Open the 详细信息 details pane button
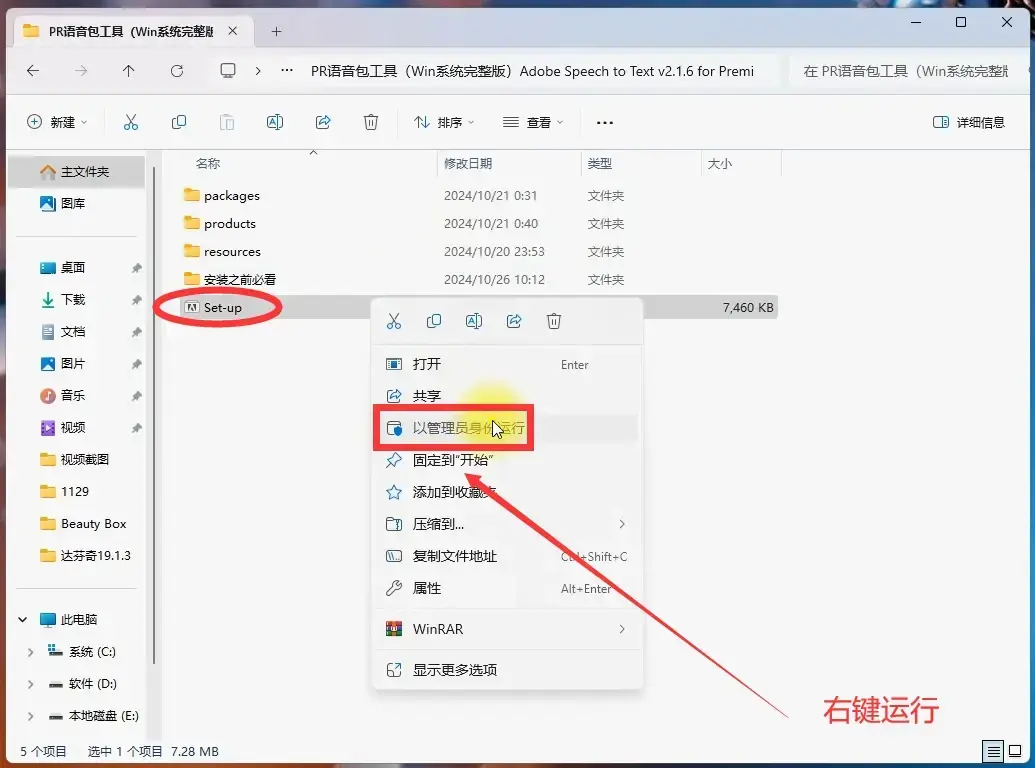The width and height of the screenshot is (1035, 768). [967, 121]
